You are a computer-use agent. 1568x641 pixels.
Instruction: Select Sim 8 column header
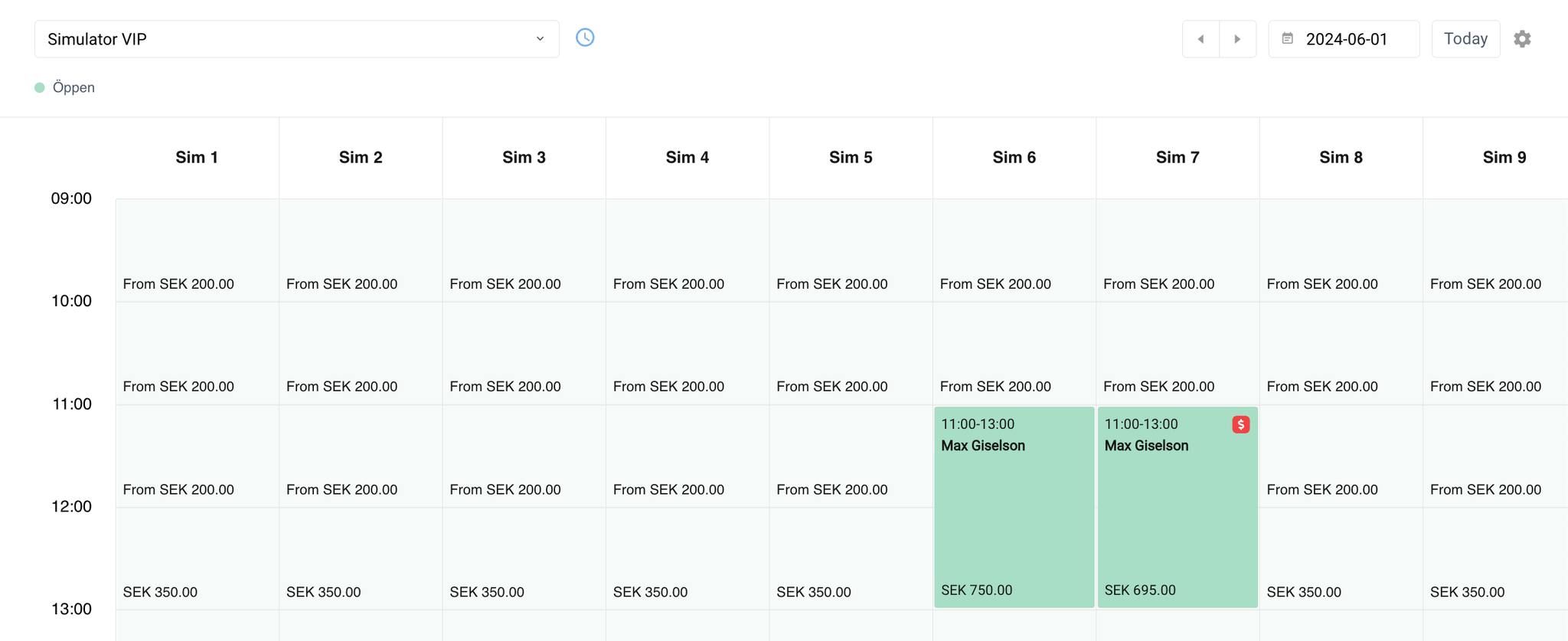click(1341, 158)
